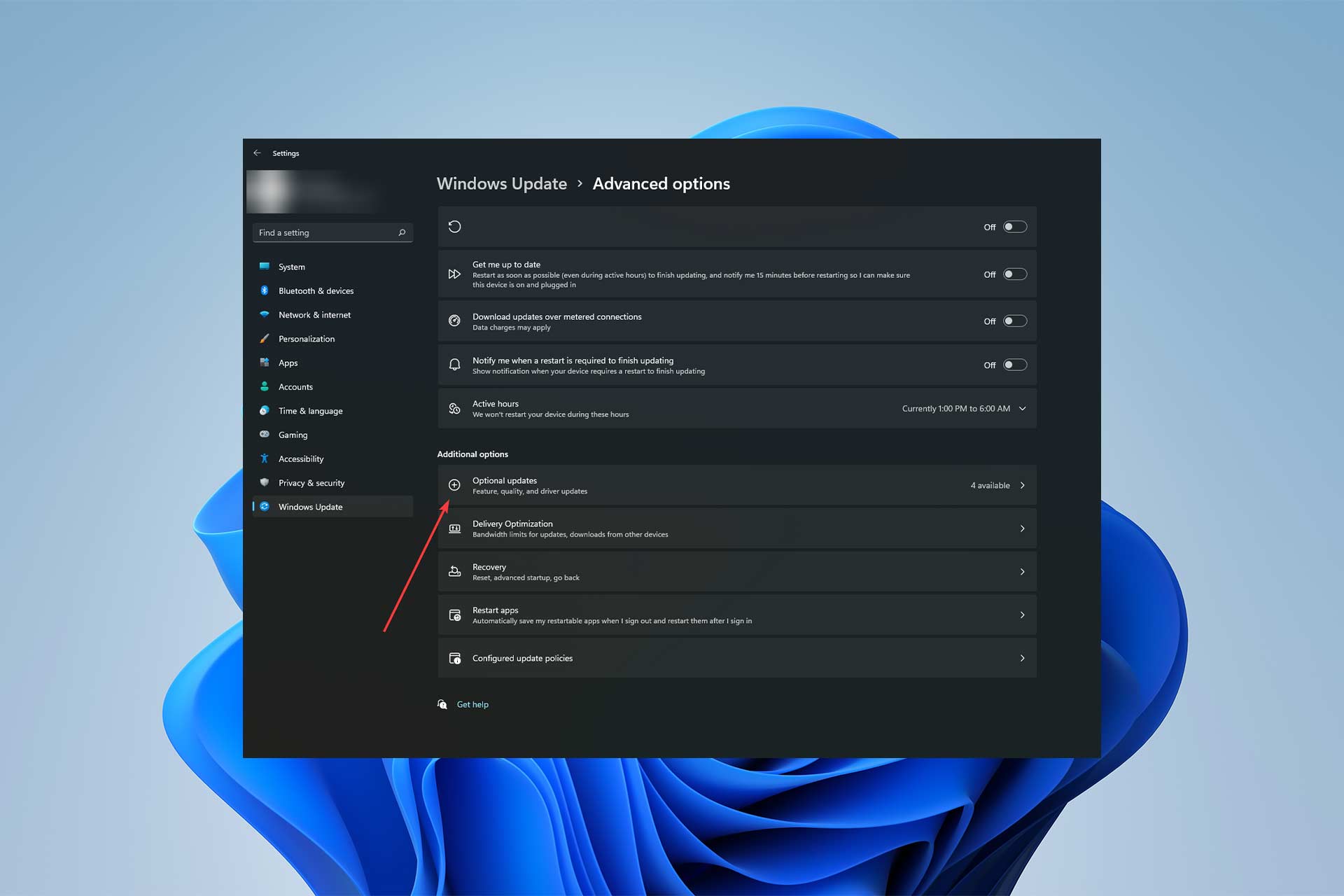Image resolution: width=1344 pixels, height=896 pixels.
Task: Go to Windows Update breadcrumb
Action: 501,183
